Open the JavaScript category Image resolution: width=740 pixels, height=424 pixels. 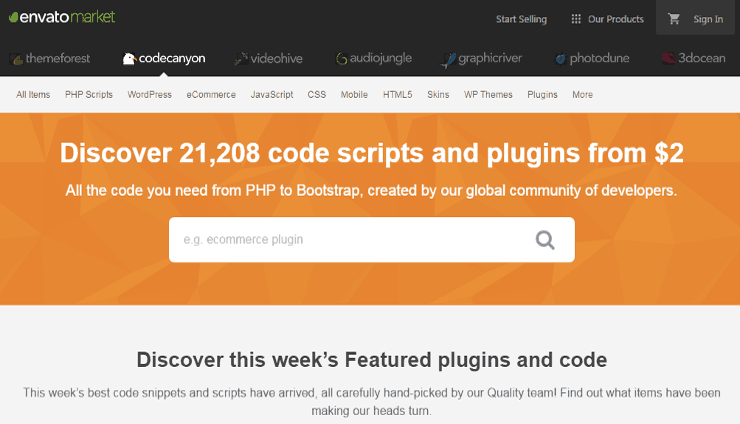(x=272, y=94)
